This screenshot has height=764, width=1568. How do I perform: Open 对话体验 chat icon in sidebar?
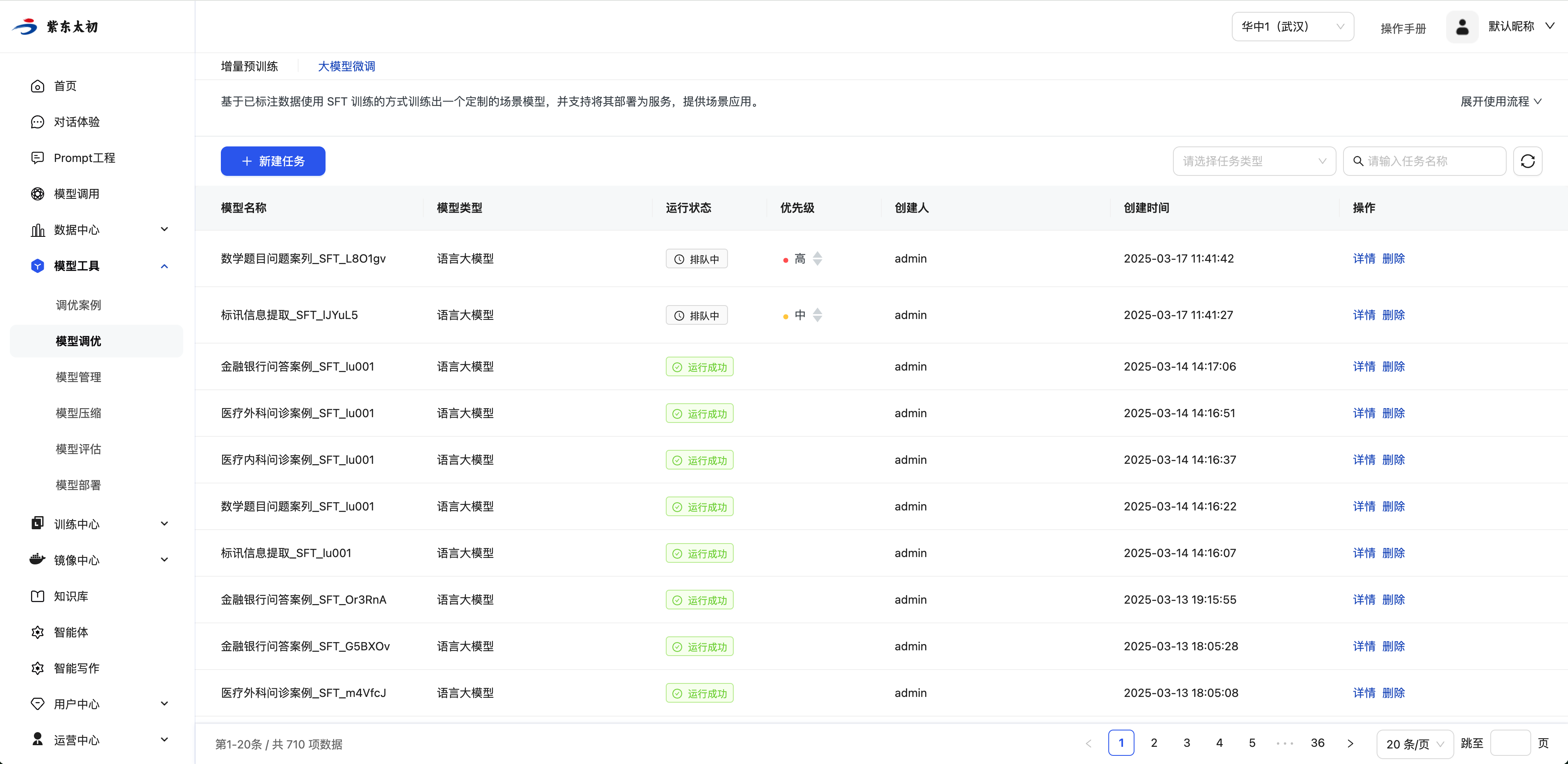[x=38, y=122]
